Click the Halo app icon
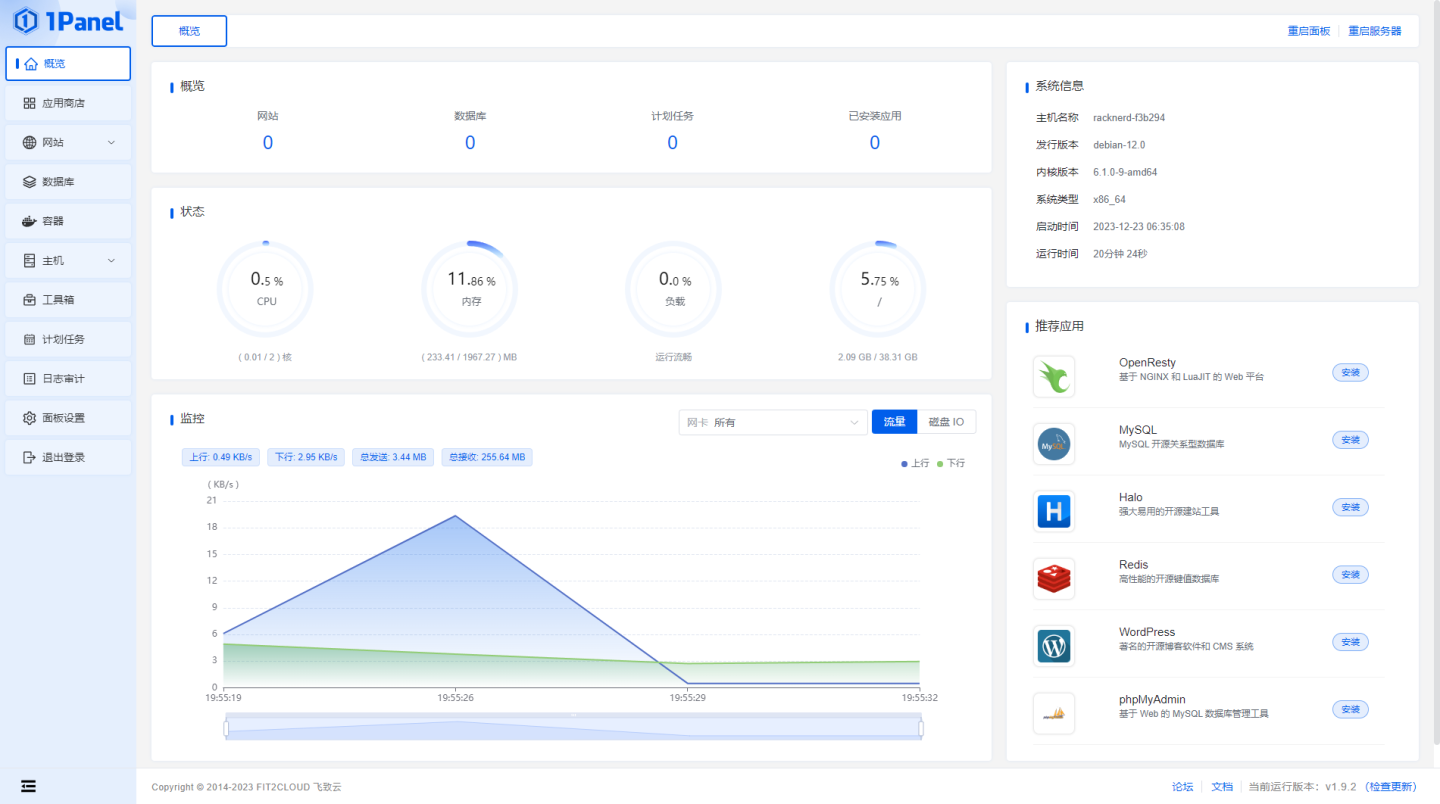The image size is (1440, 804). (1053, 511)
